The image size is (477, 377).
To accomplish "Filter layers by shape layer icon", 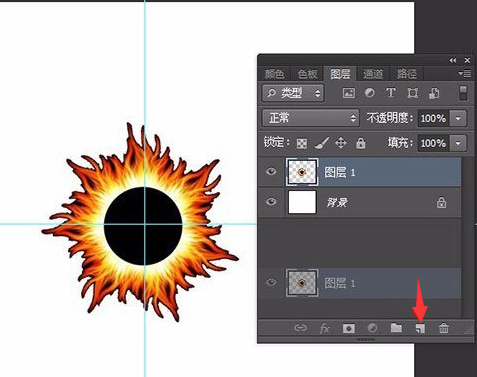I will tap(412, 93).
